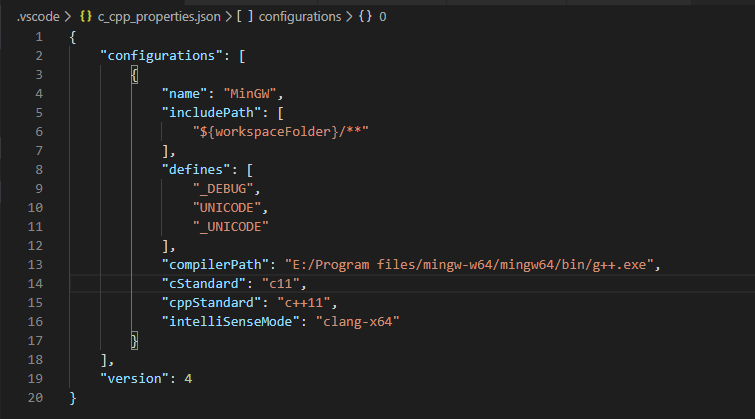Click the opening brace on line 1
Image resolution: width=755 pixels, height=419 pixels.
[x=73, y=37]
